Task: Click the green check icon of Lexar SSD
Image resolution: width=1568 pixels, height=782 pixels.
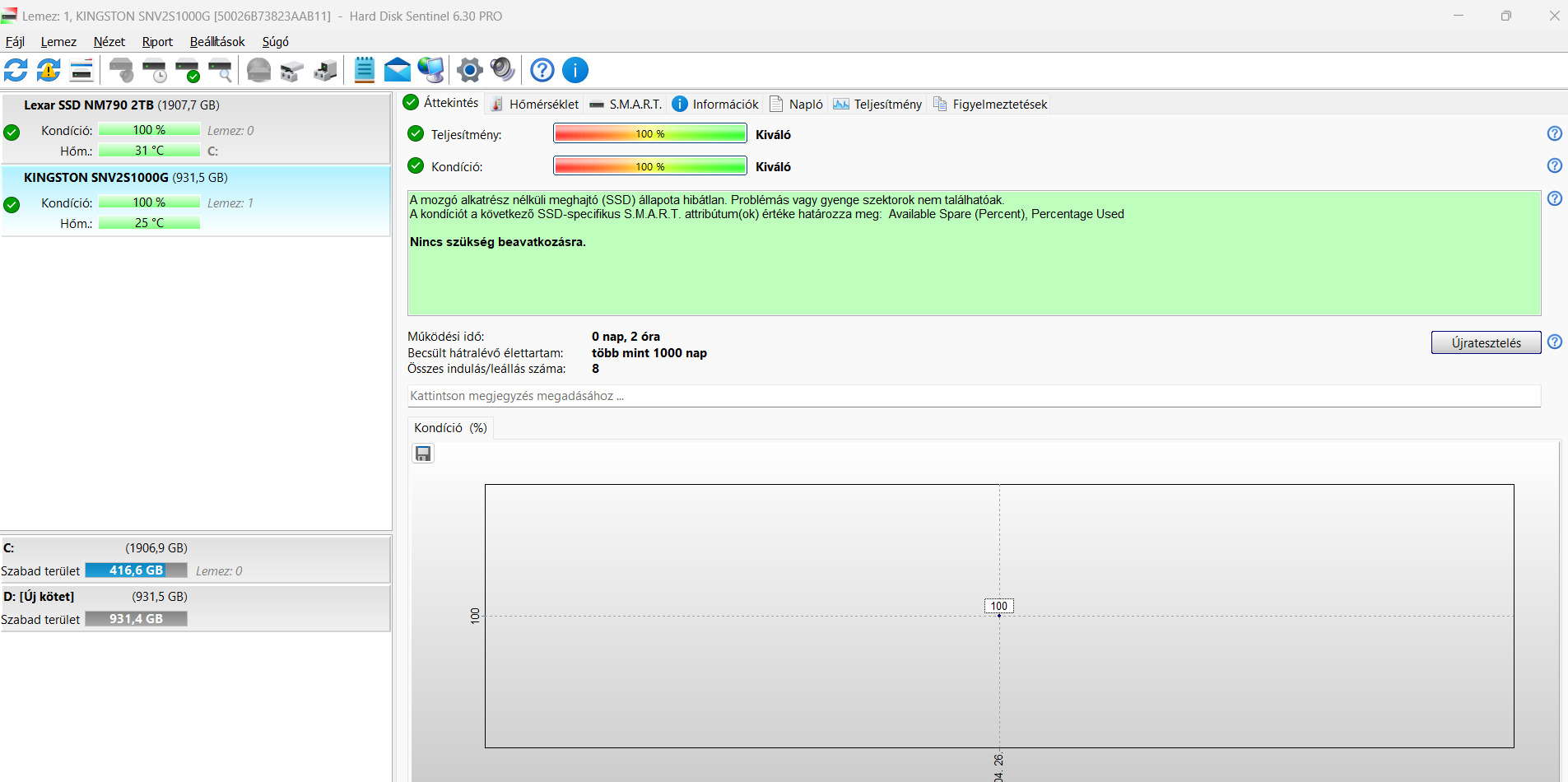Action: (x=12, y=132)
